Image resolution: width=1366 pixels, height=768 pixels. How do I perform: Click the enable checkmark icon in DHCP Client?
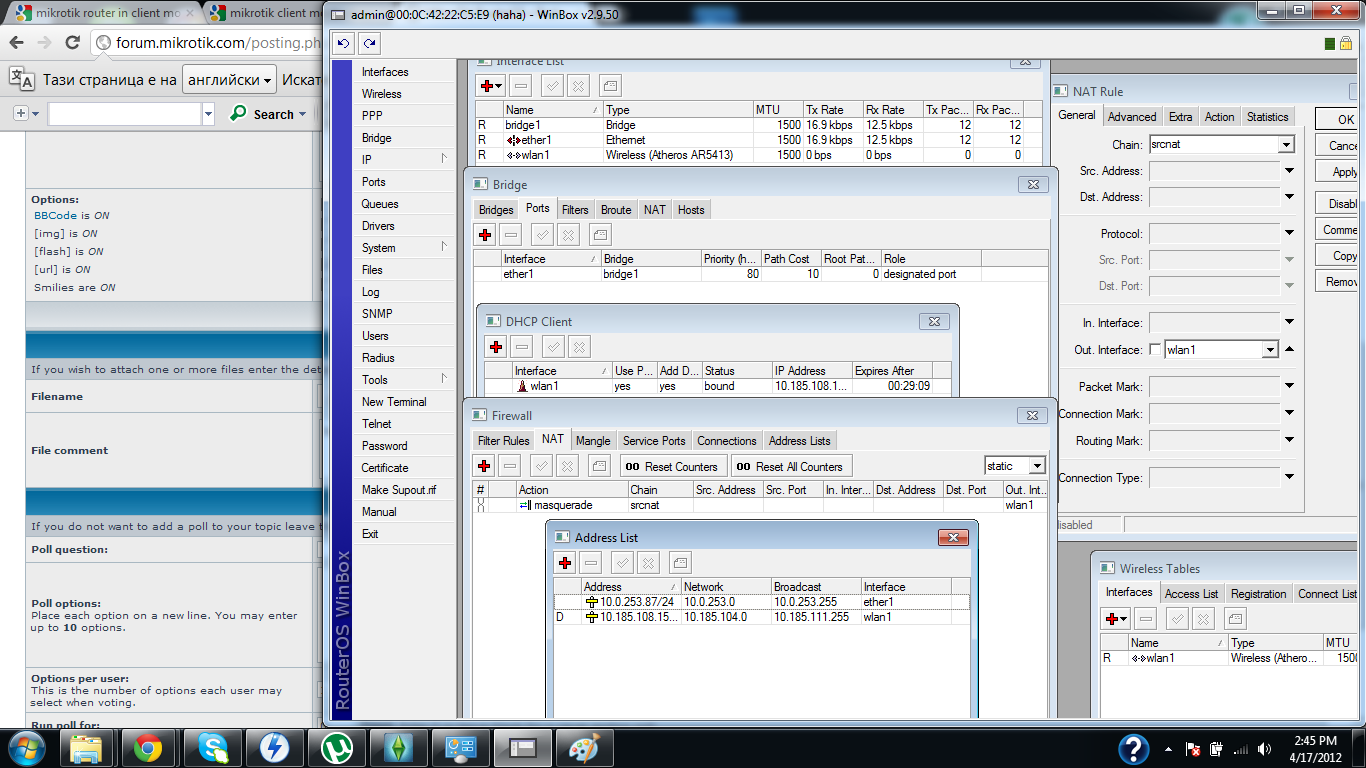coord(553,347)
